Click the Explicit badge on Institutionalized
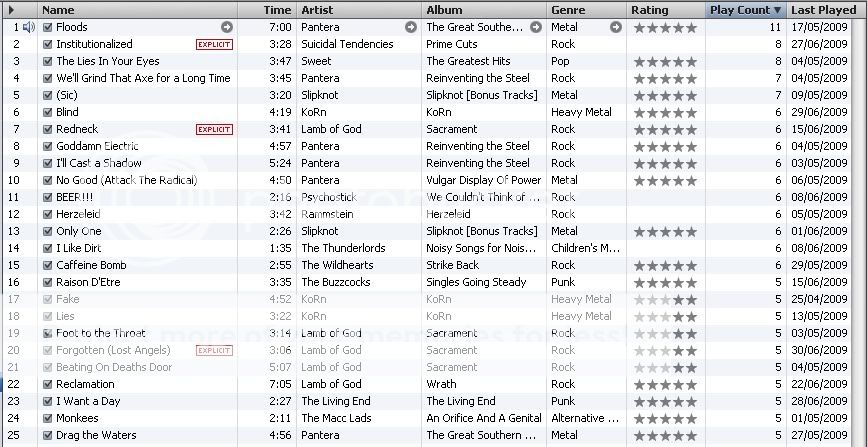Screen dimensions: 867x447 [x=215, y=44]
